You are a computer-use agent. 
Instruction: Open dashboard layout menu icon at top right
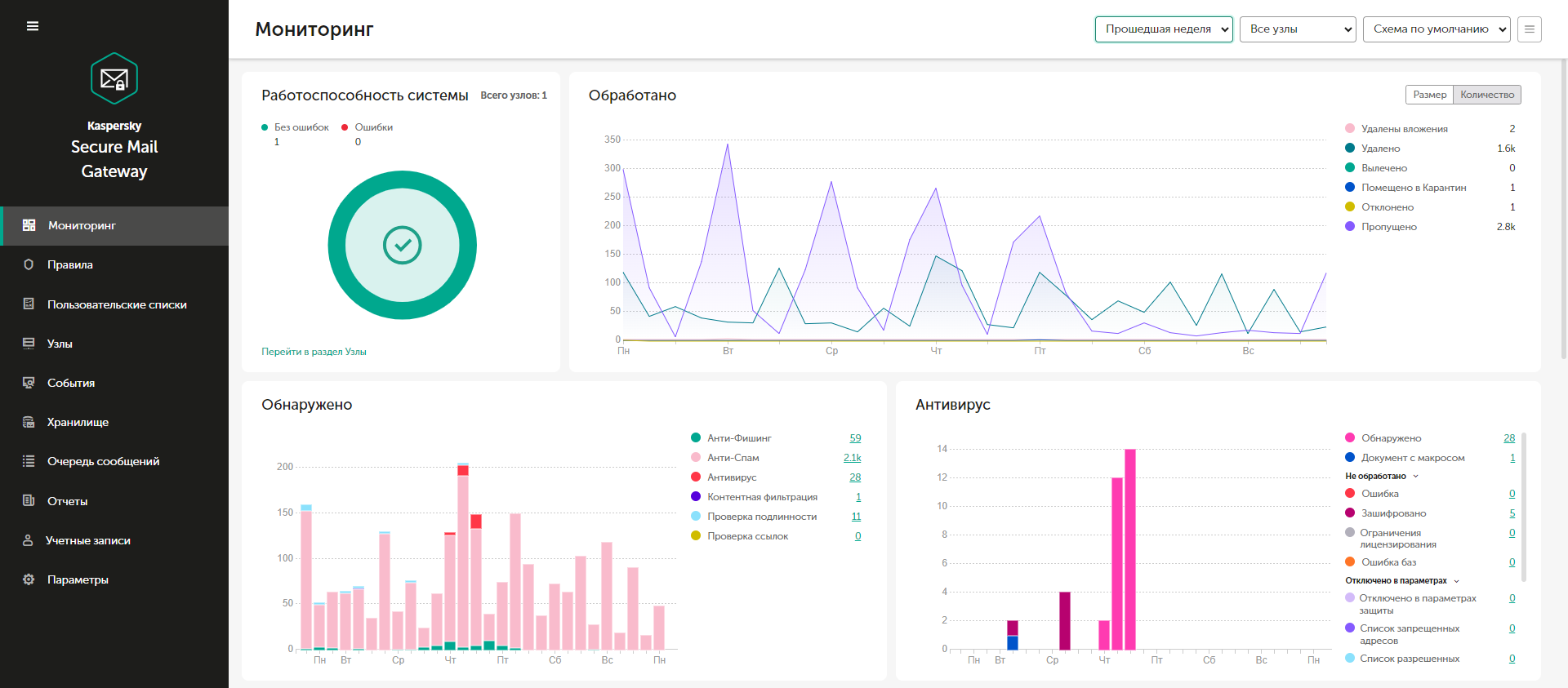1530,29
